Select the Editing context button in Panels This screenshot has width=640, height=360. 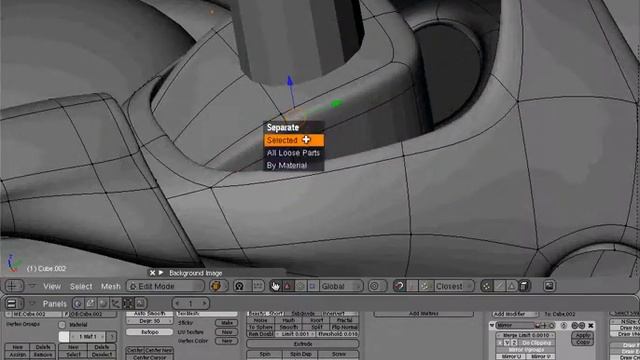(128, 303)
